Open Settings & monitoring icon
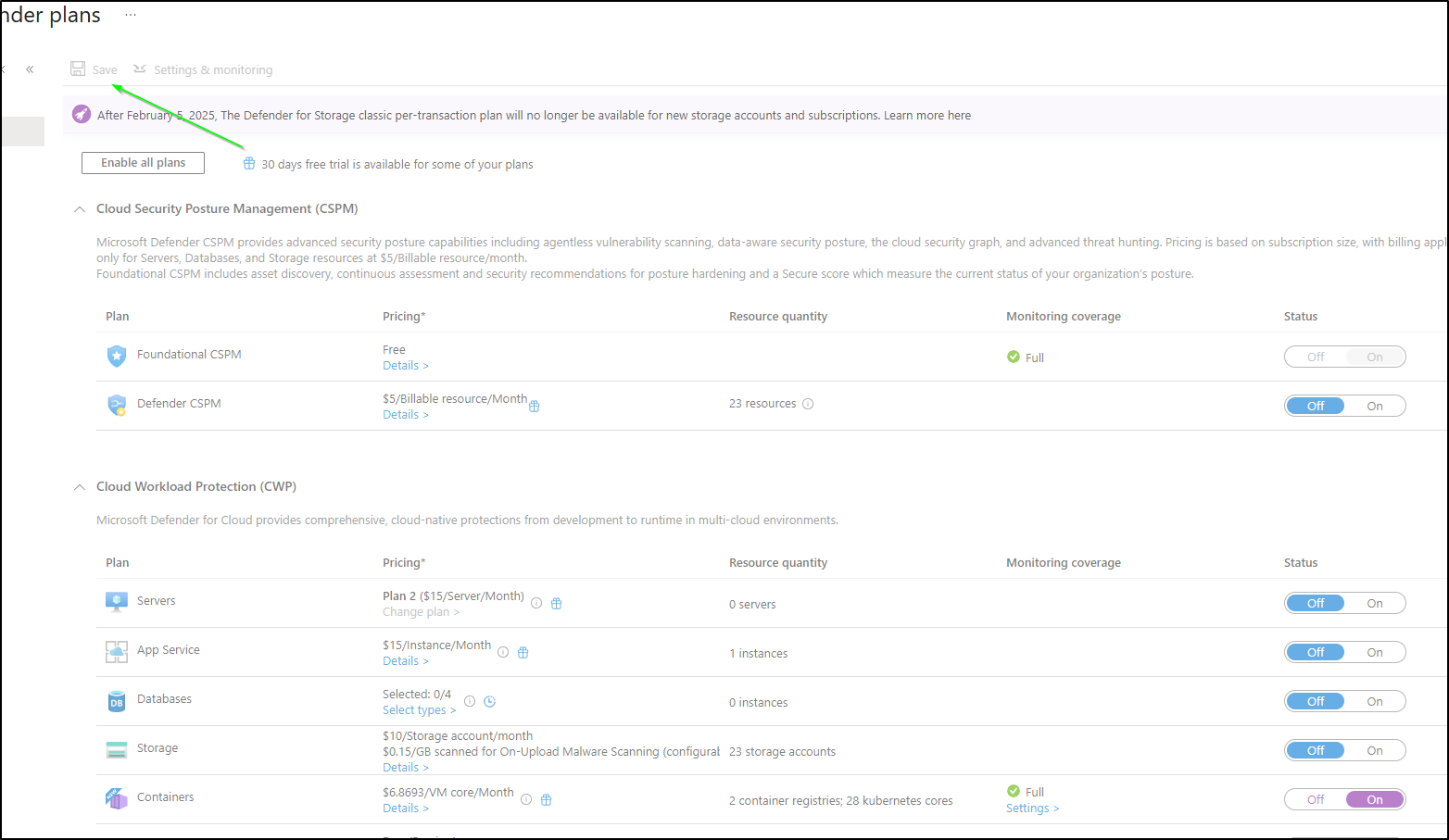Screen dimensions: 1449x840 [140, 69]
